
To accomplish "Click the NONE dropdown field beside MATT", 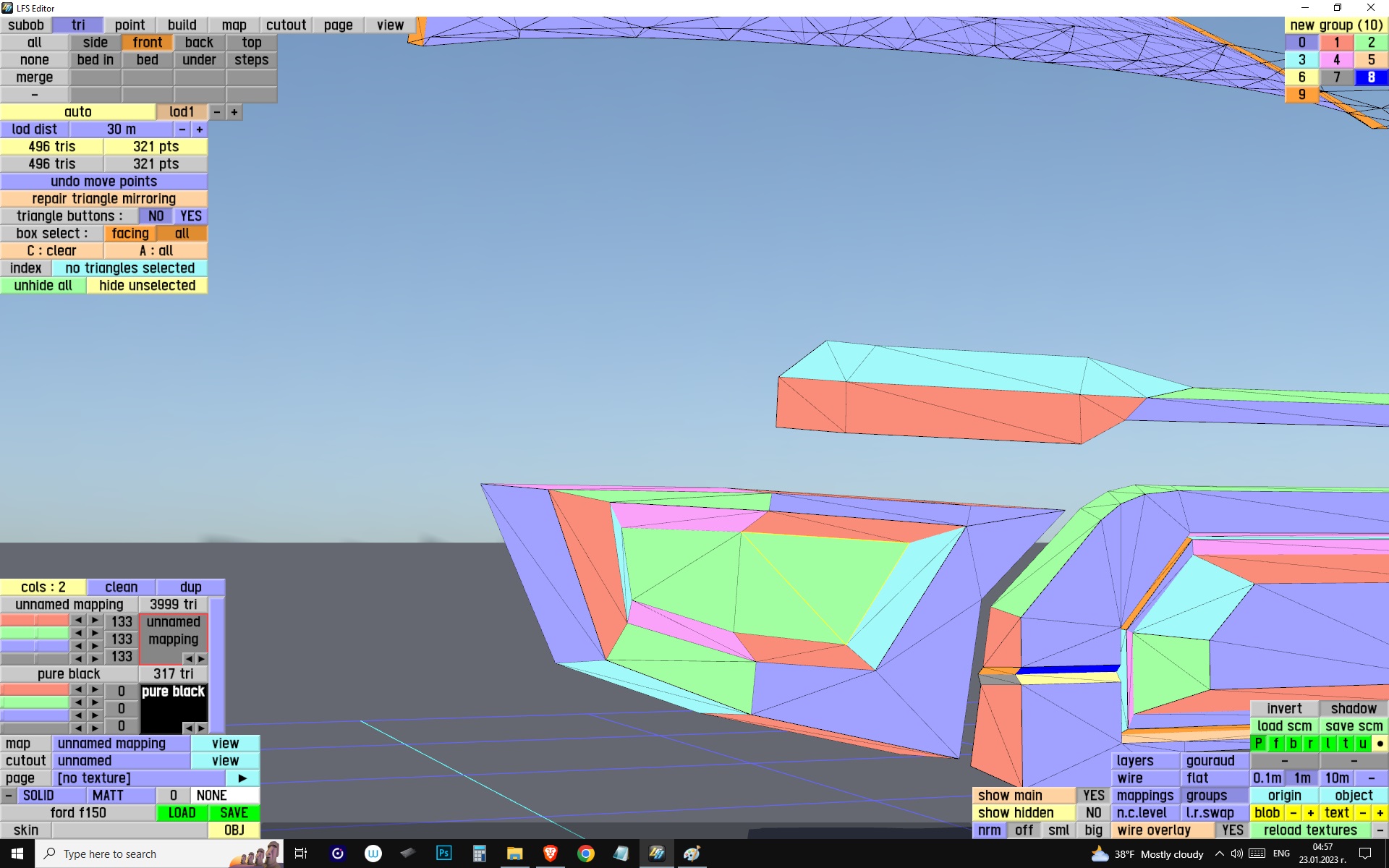I will [x=224, y=796].
